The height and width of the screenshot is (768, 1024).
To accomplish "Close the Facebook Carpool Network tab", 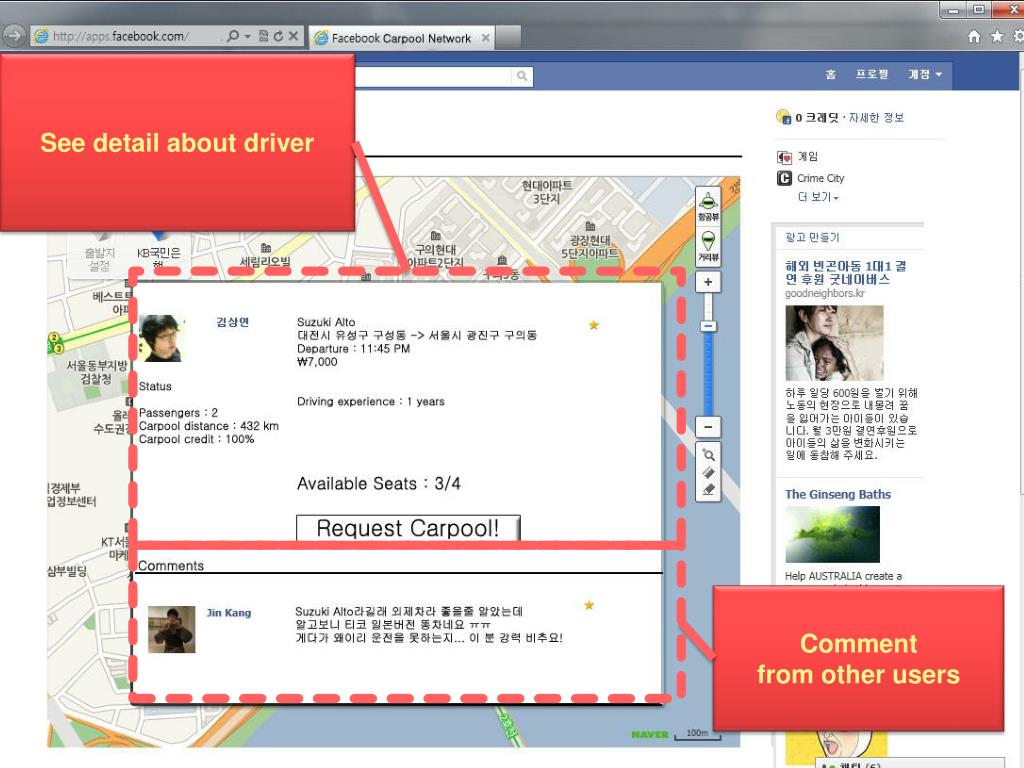I will [x=485, y=38].
